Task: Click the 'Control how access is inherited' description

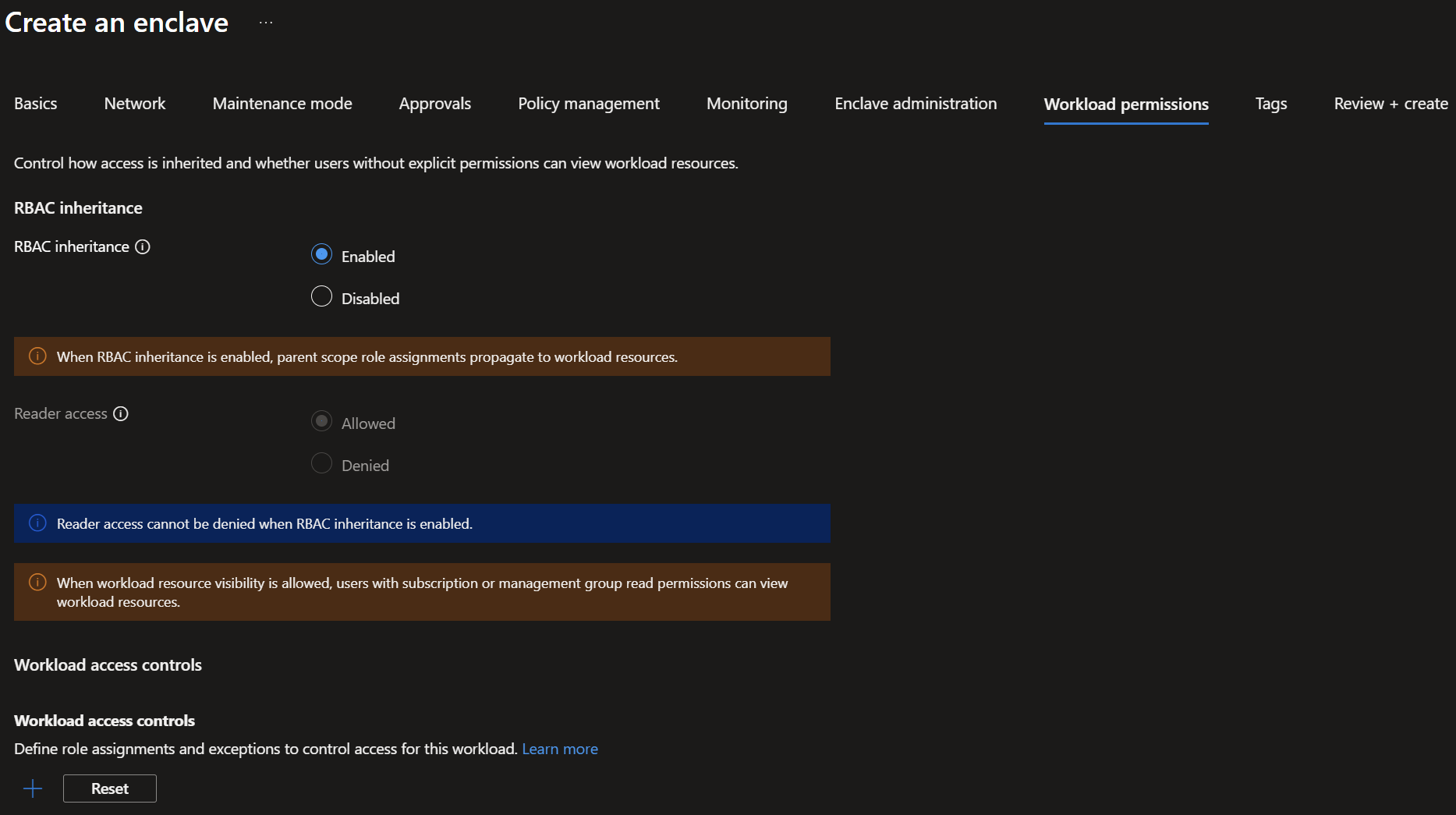Action: coord(376,163)
